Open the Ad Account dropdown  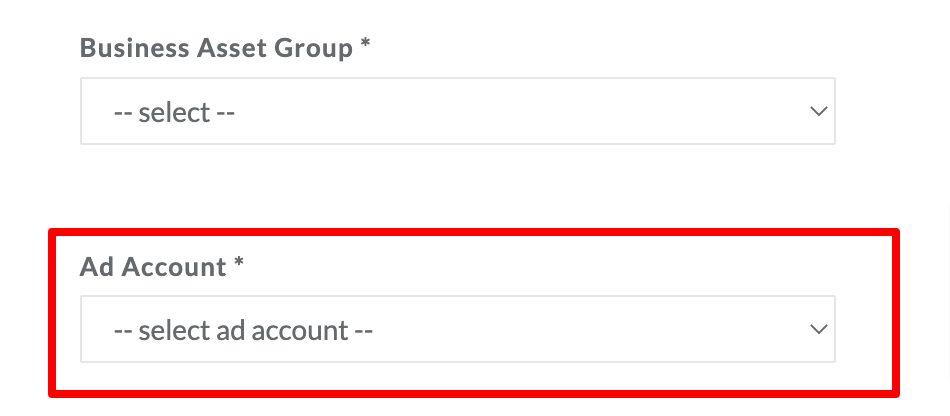[x=457, y=329]
